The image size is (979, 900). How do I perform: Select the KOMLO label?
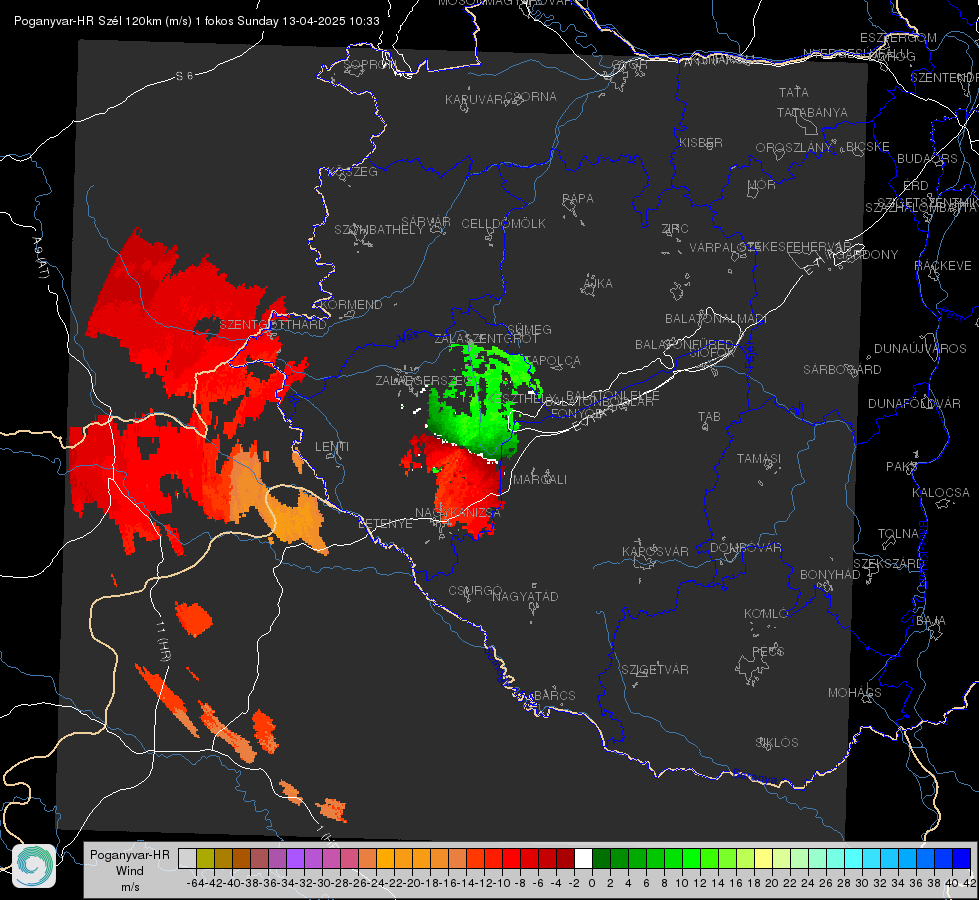[765, 614]
